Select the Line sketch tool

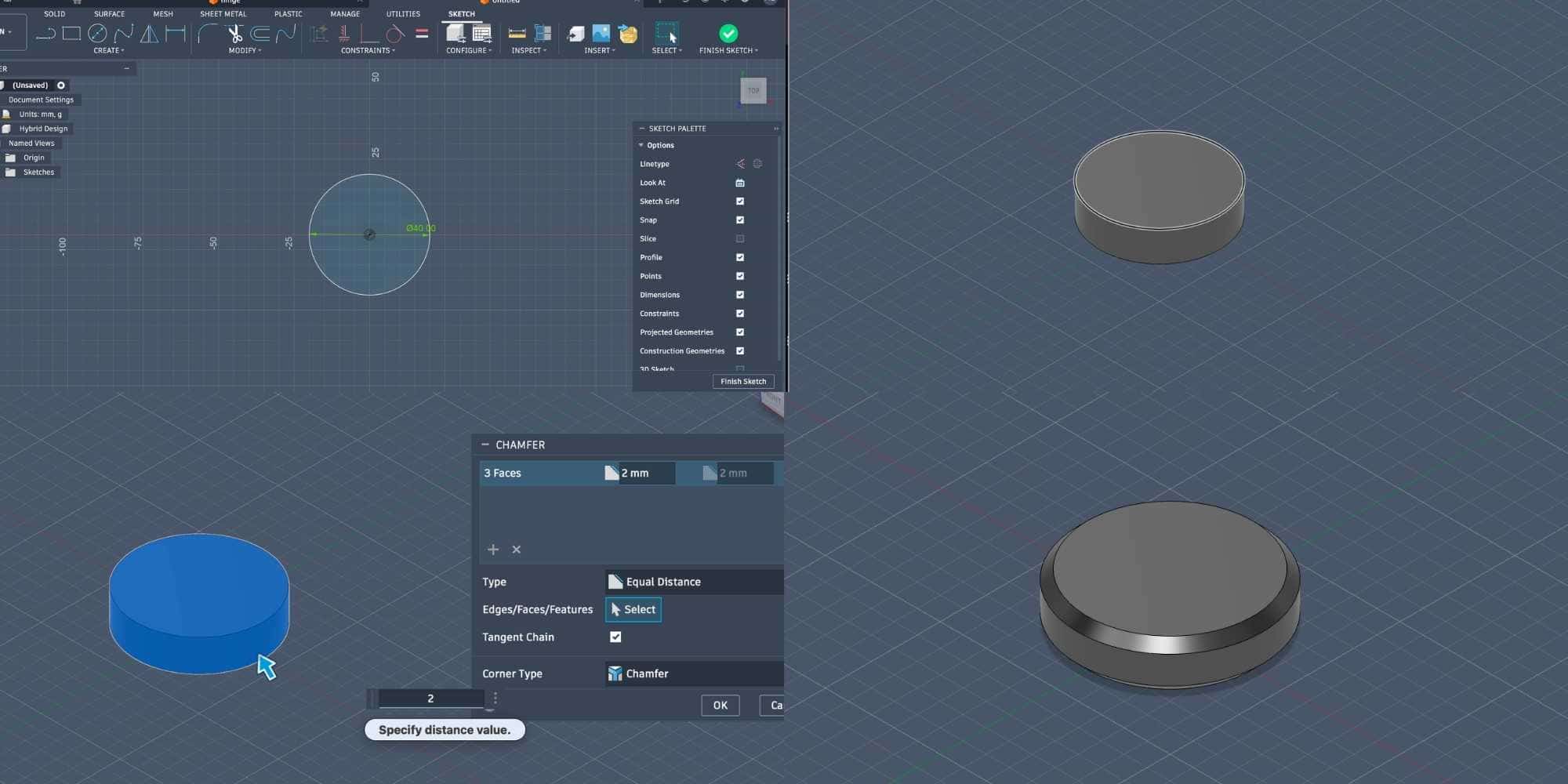point(45,34)
